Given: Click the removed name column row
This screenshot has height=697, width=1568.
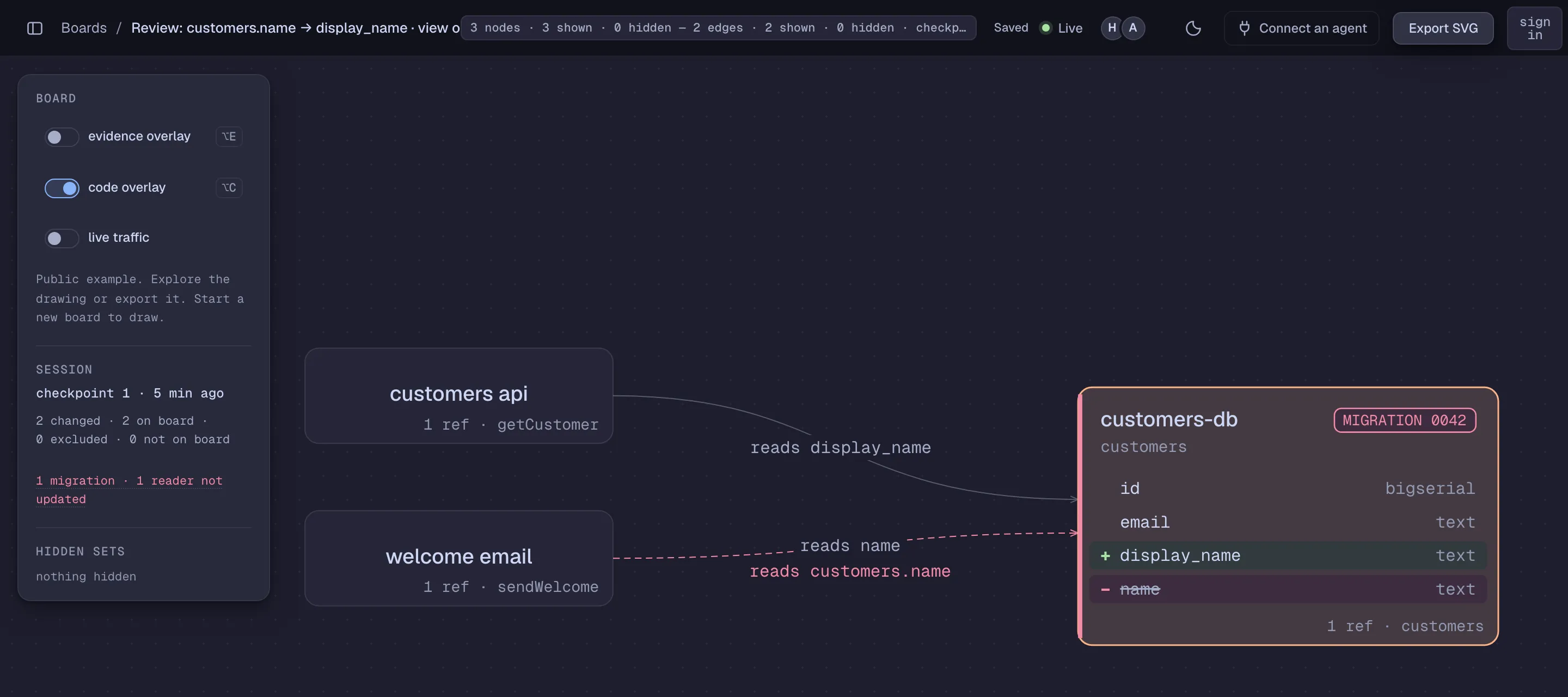Looking at the screenshot, I should click(x=1288, y=589).
